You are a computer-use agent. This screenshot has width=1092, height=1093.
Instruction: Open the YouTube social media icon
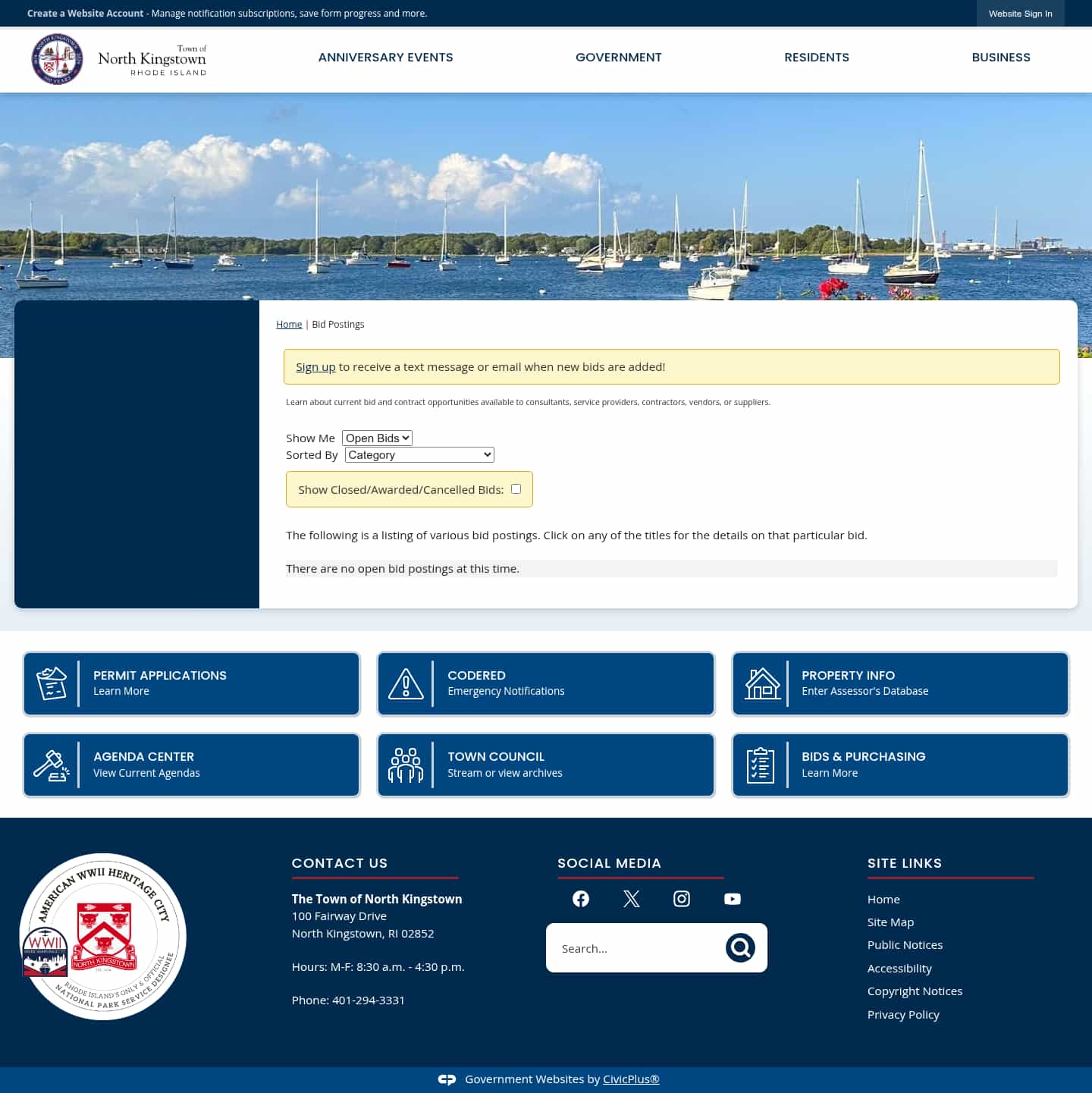pos(732,899)
